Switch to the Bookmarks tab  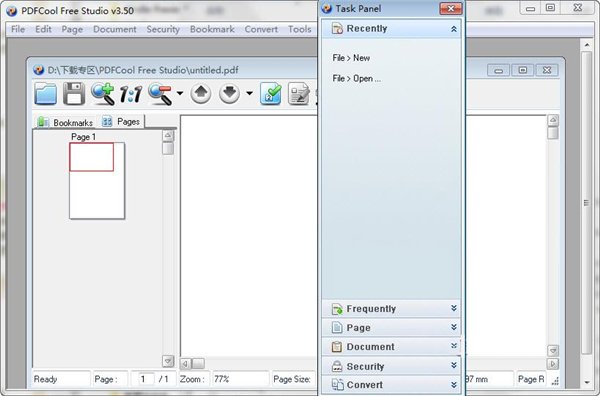click(65, 122)
